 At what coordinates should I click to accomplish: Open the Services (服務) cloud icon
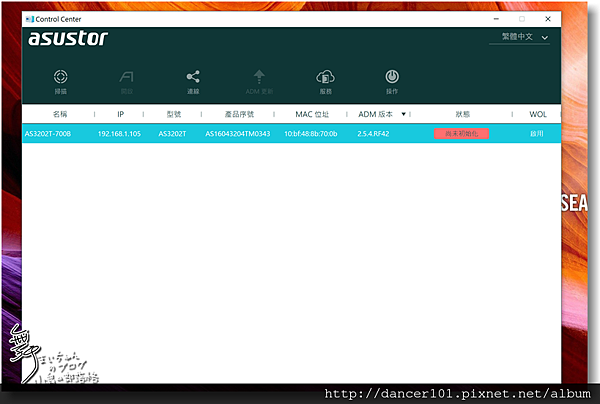(325, 77)
